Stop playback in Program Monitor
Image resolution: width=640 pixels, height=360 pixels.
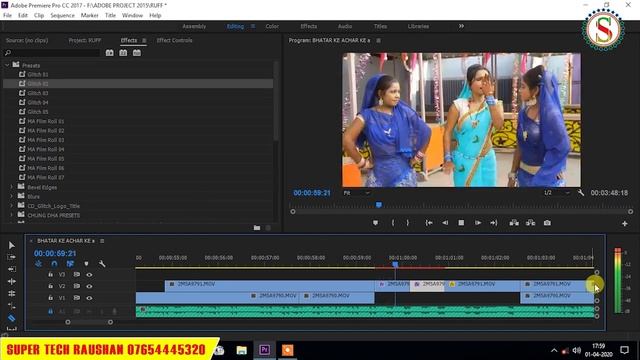click(x=461, y=223)
